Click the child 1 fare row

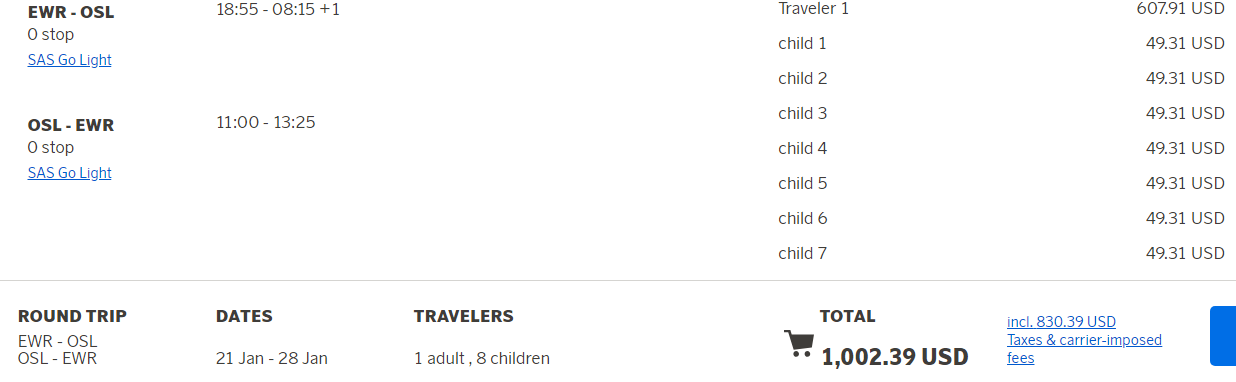(x=1001, y=44)
